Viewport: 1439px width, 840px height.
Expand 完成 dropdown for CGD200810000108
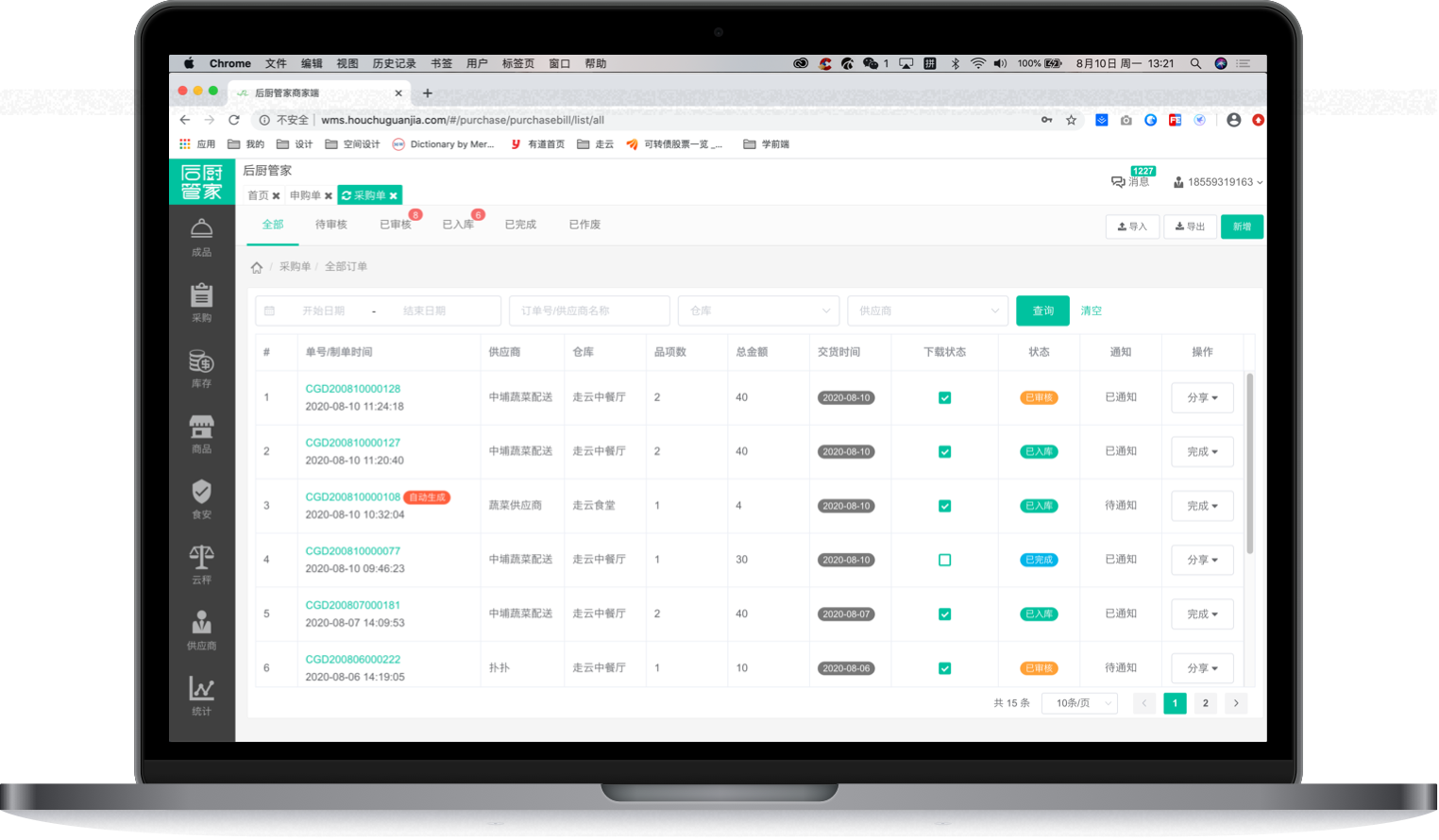1202,506
